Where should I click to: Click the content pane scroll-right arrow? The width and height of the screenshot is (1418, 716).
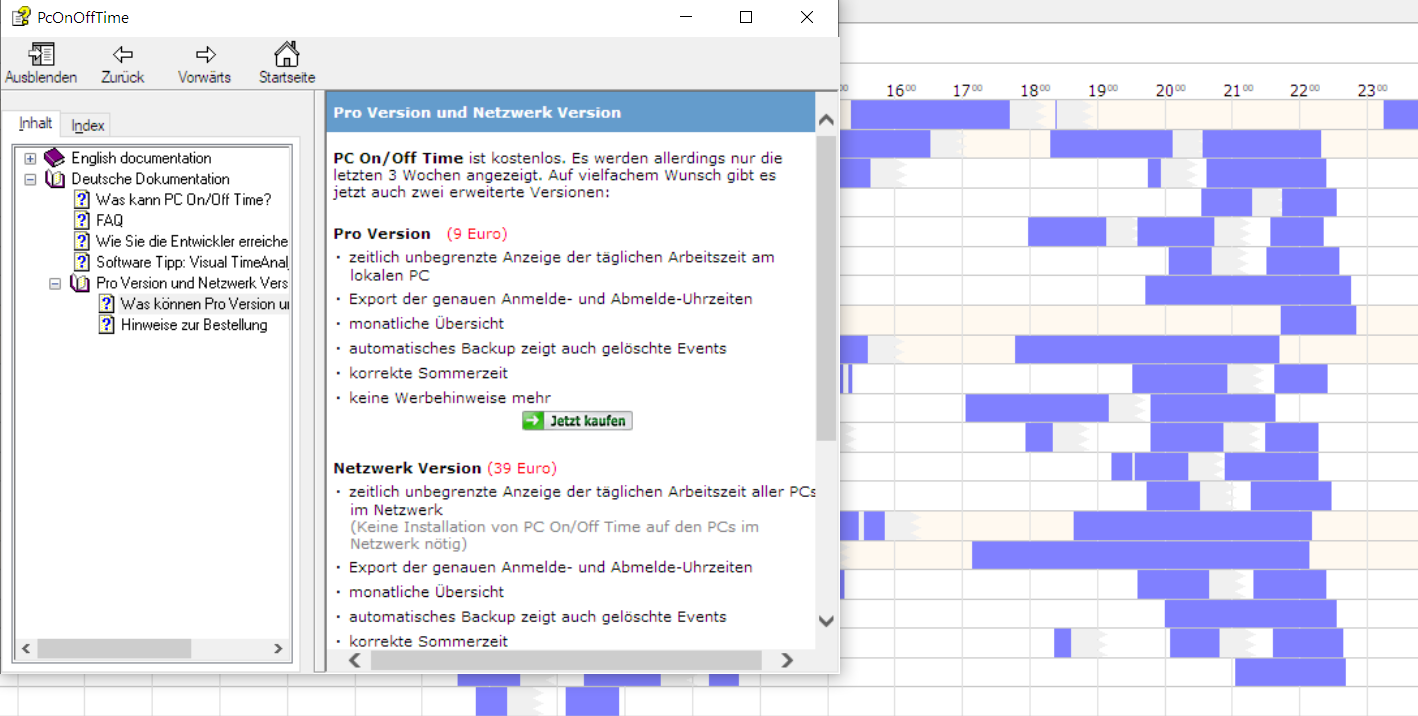(x=787, y=660)
